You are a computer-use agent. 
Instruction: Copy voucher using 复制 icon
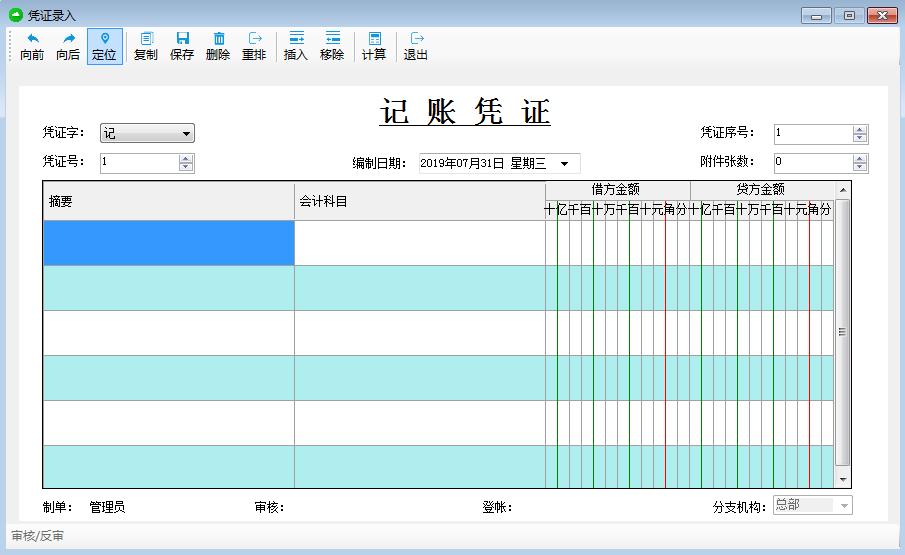tap(145, 46)
